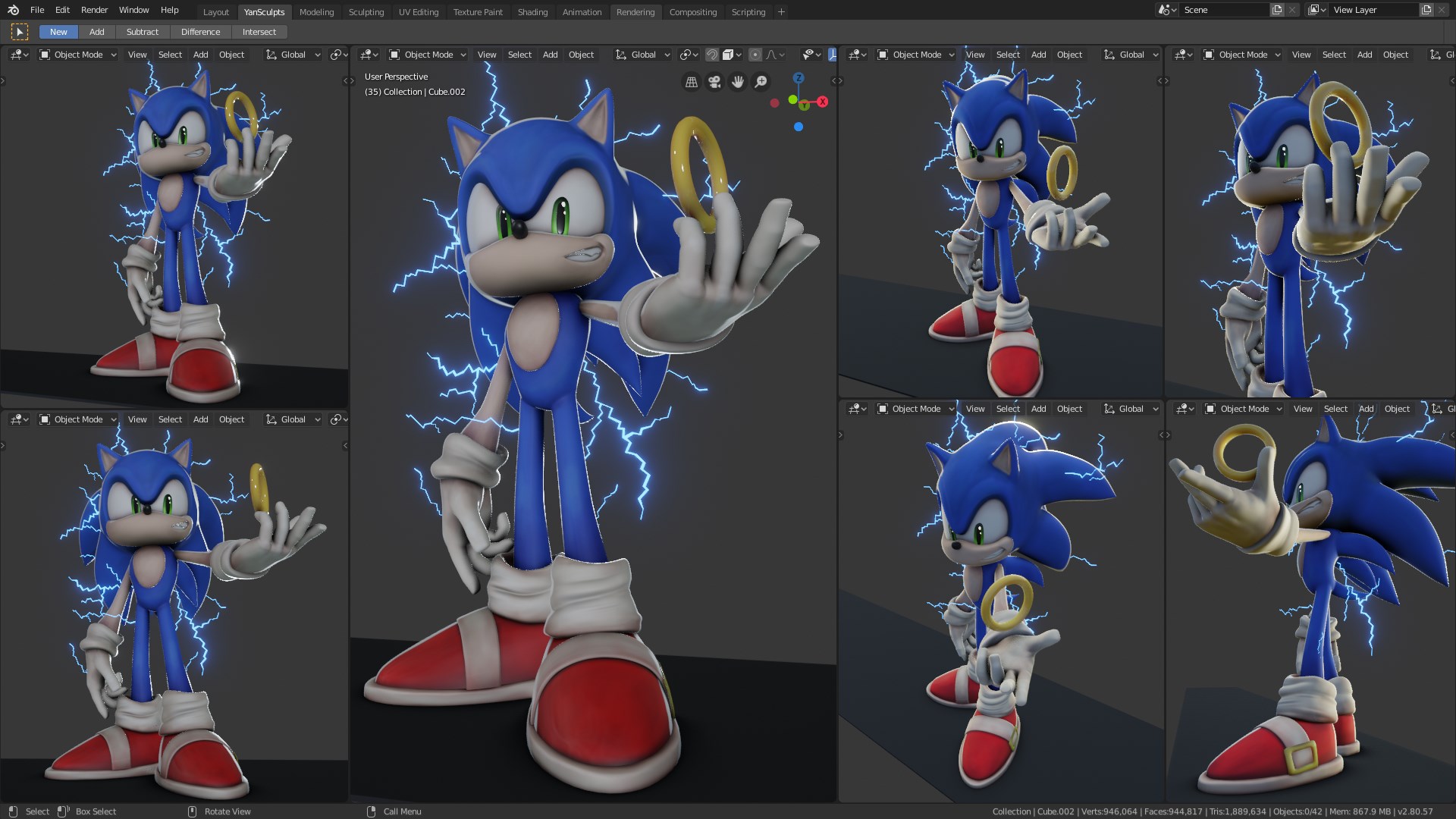The height and width of the screenshot is (819, 1456).
Task: Open the Render menu
Action: 95,10
